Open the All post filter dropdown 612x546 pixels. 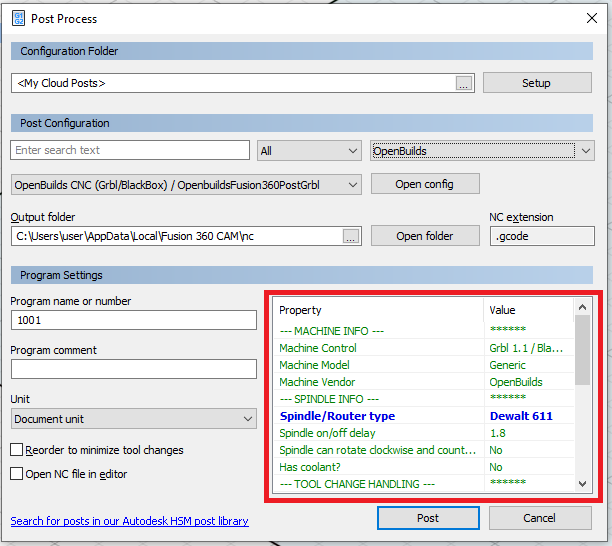tap(309, 151)
